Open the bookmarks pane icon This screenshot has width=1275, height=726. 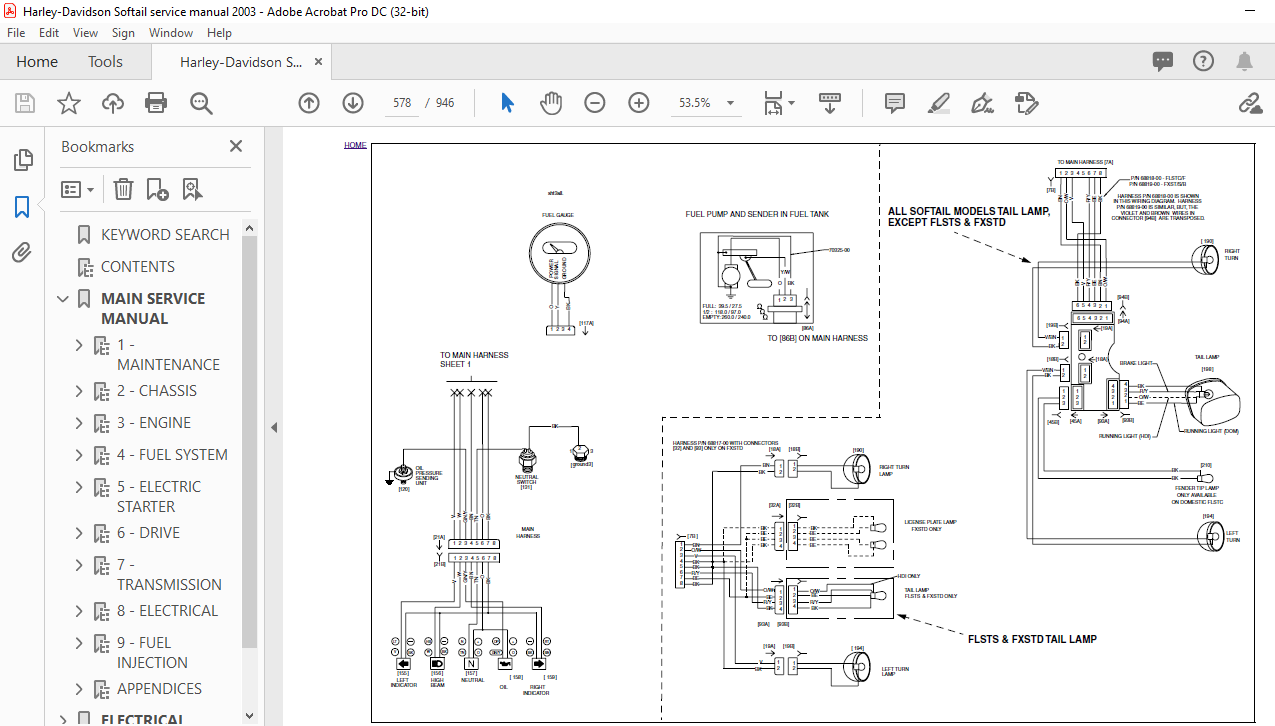coord(22,207)
